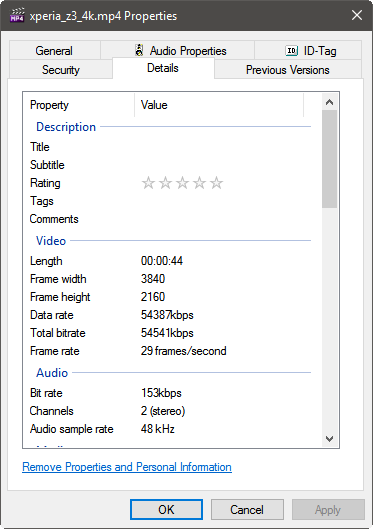Switch to the ID-Tag tab
This screenshot has height=529, width=373.
pos(308,51)
